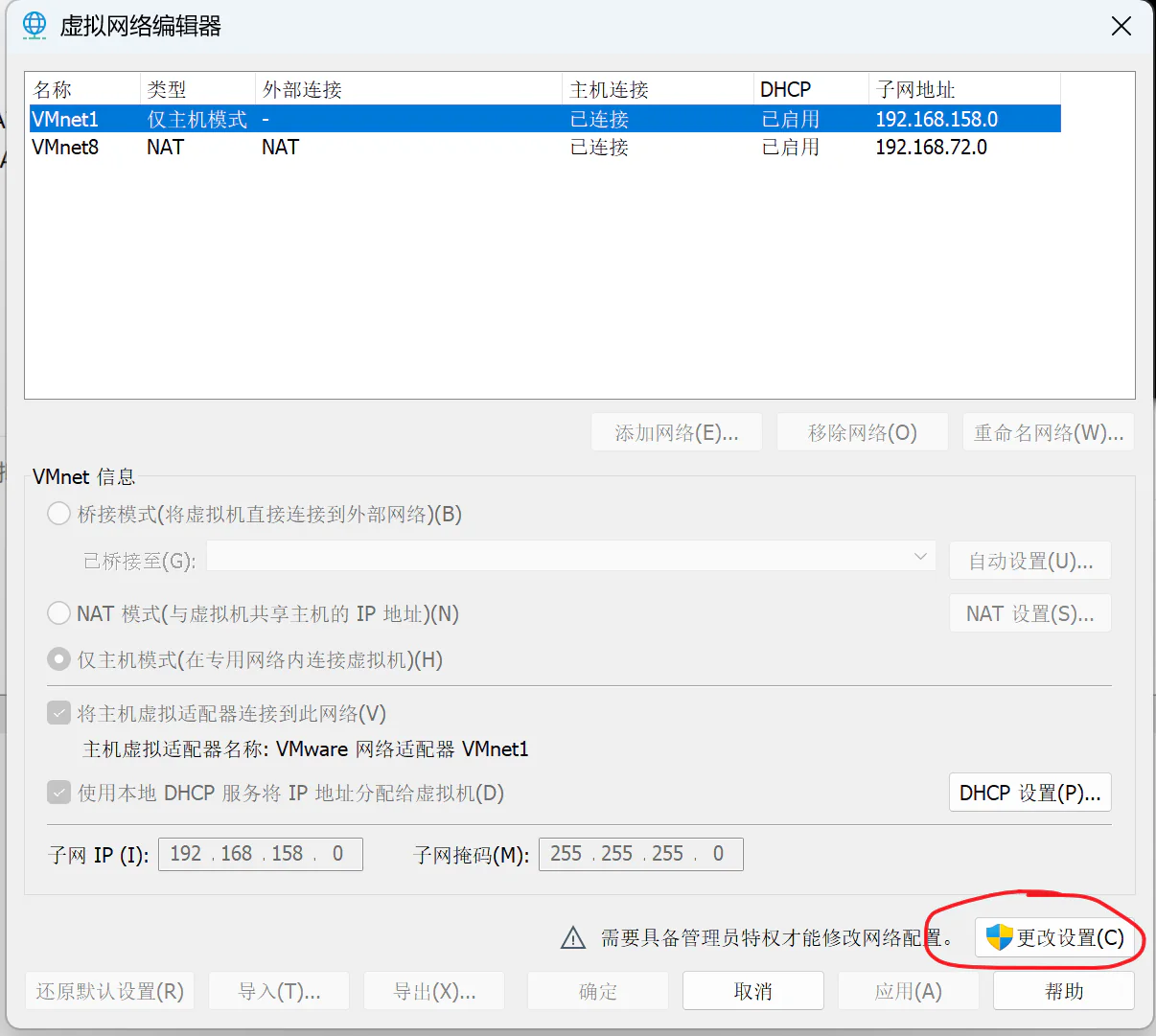Click 已连接 cell in VMnet8 row
The width and height of the screenshot is (1156, 1036).
pos(599,147)
